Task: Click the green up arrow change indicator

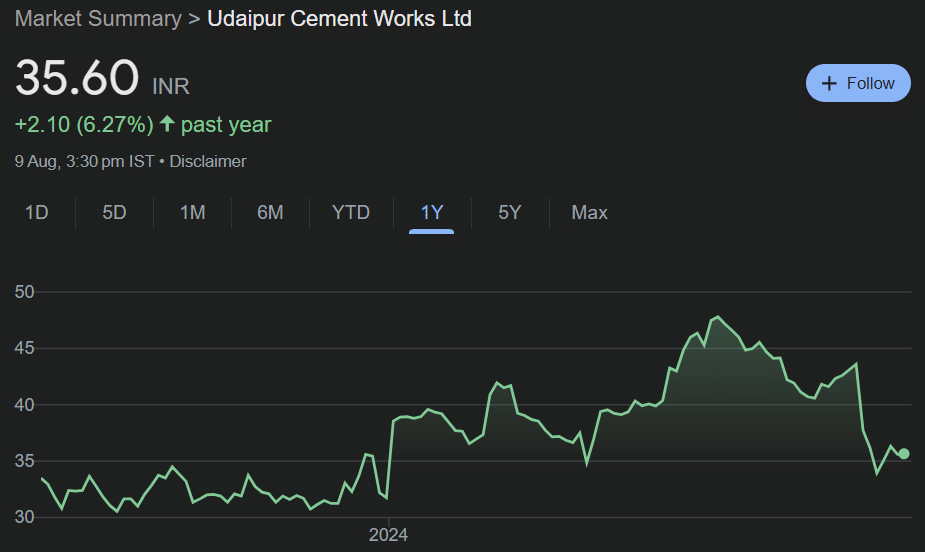Action: coord(168,124)
